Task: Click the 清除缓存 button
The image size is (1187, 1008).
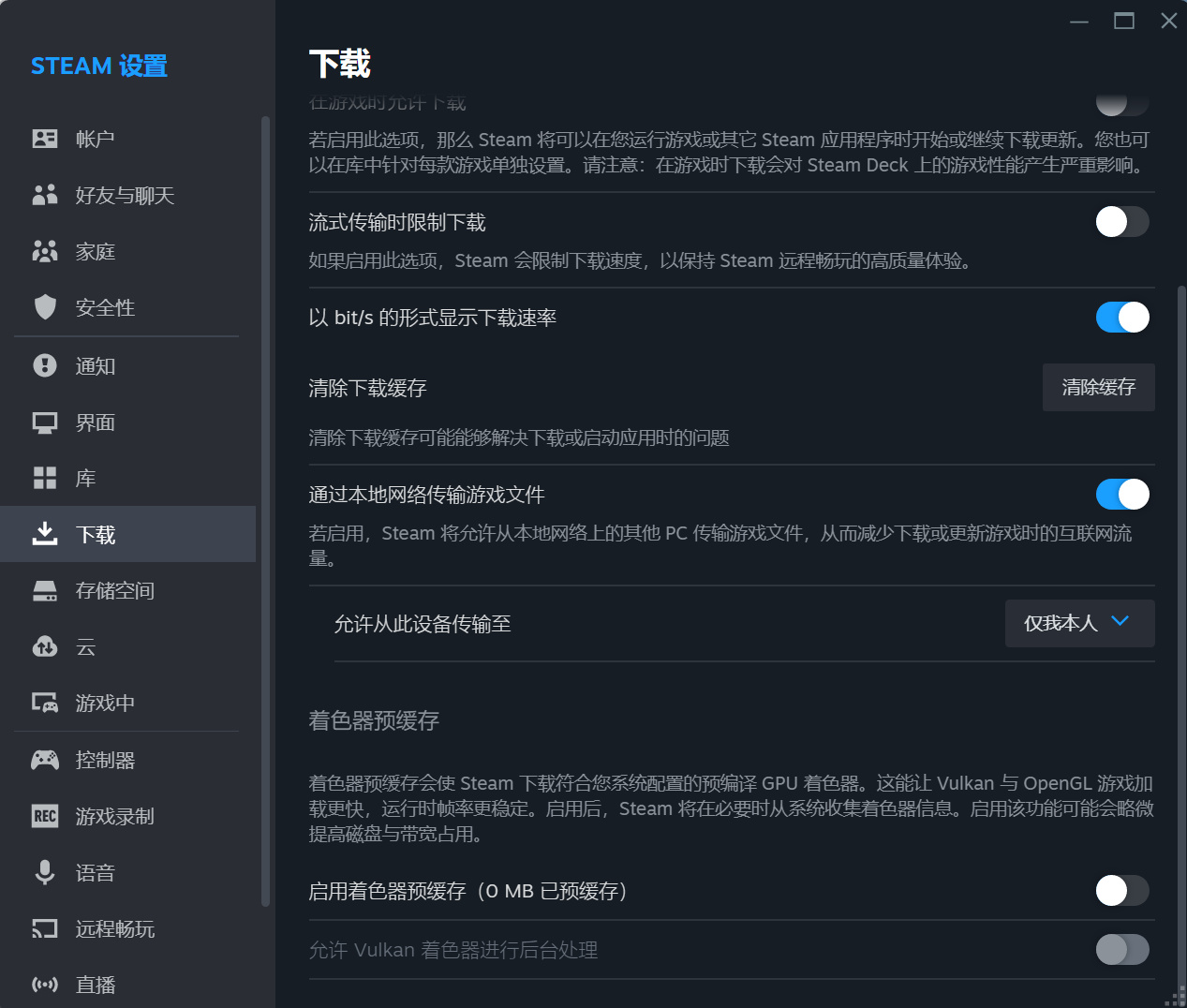Action: (x=1098, y=387)
